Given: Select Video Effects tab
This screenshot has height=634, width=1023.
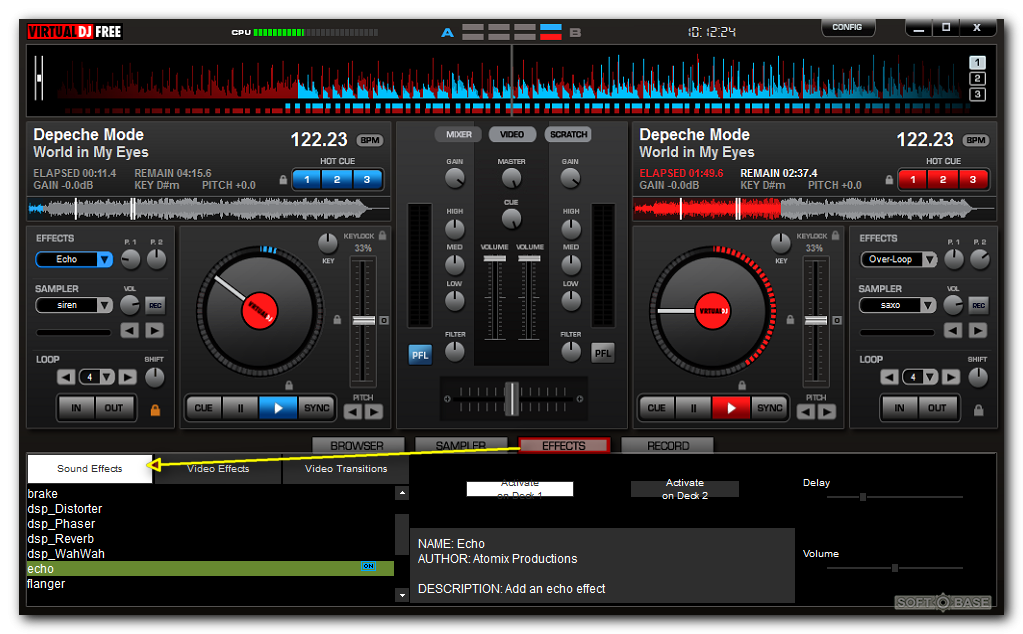Looking at the screenshot, I should 218,469.
